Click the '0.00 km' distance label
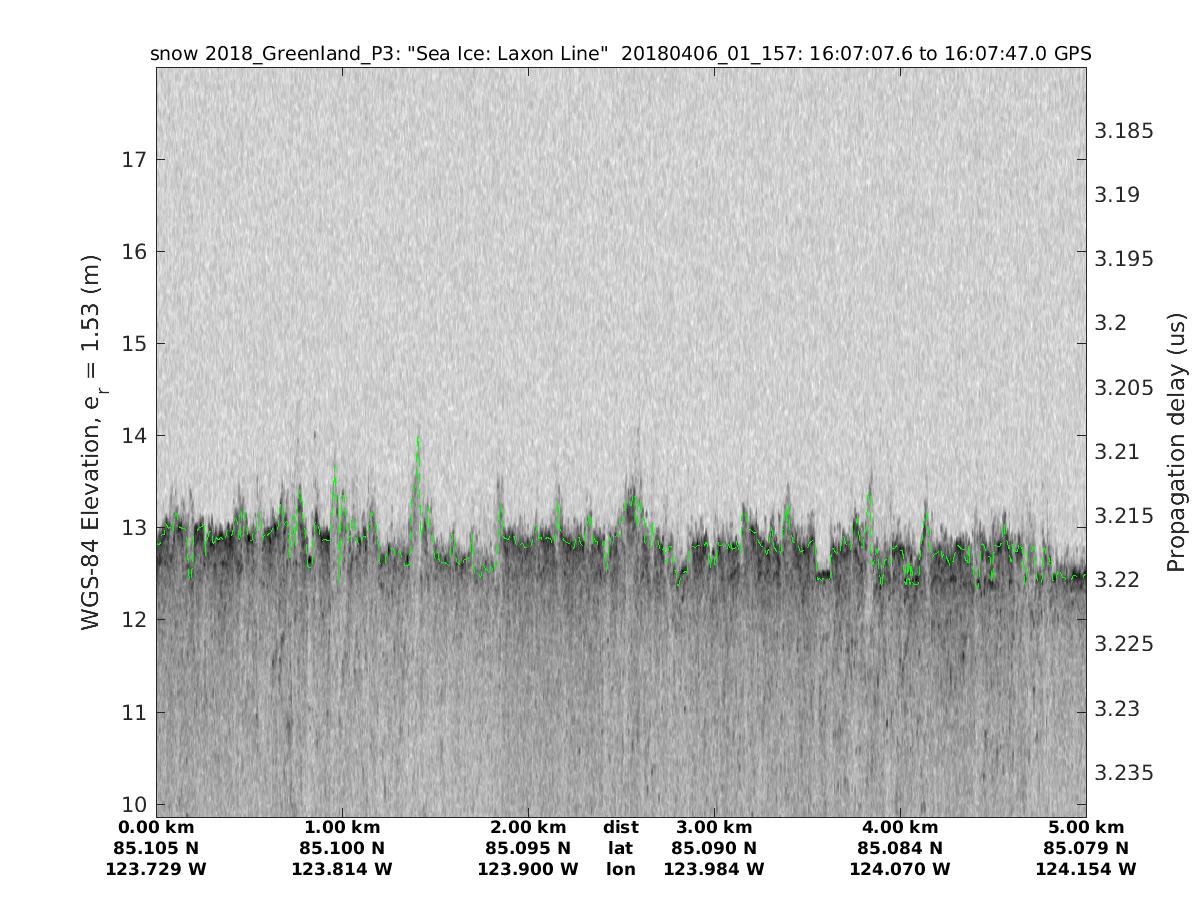This screenshot has width=1200, height=900. pyautogui.click(x=156, y=828)
